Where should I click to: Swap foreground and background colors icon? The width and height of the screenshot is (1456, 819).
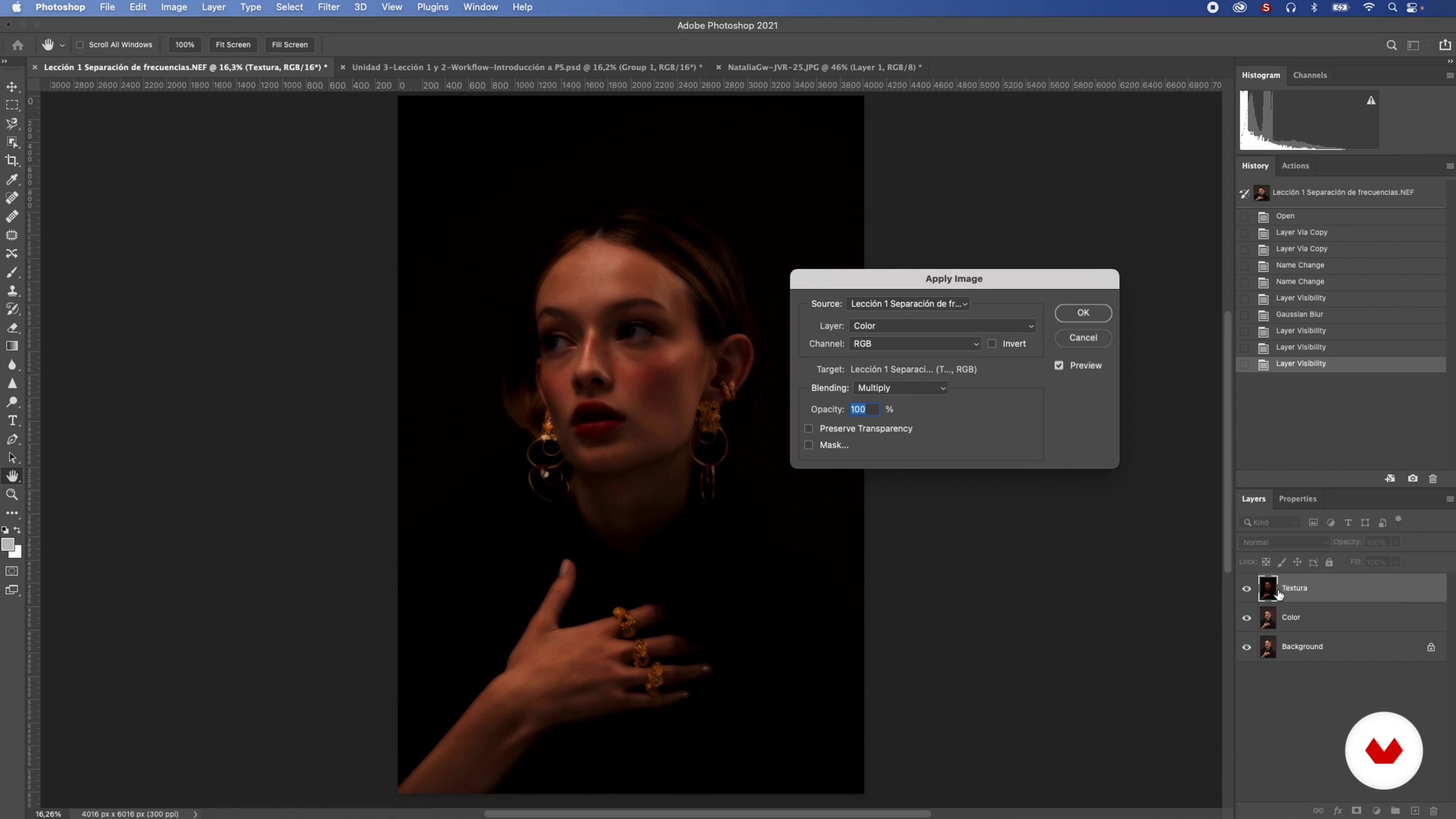coord(17,530)
